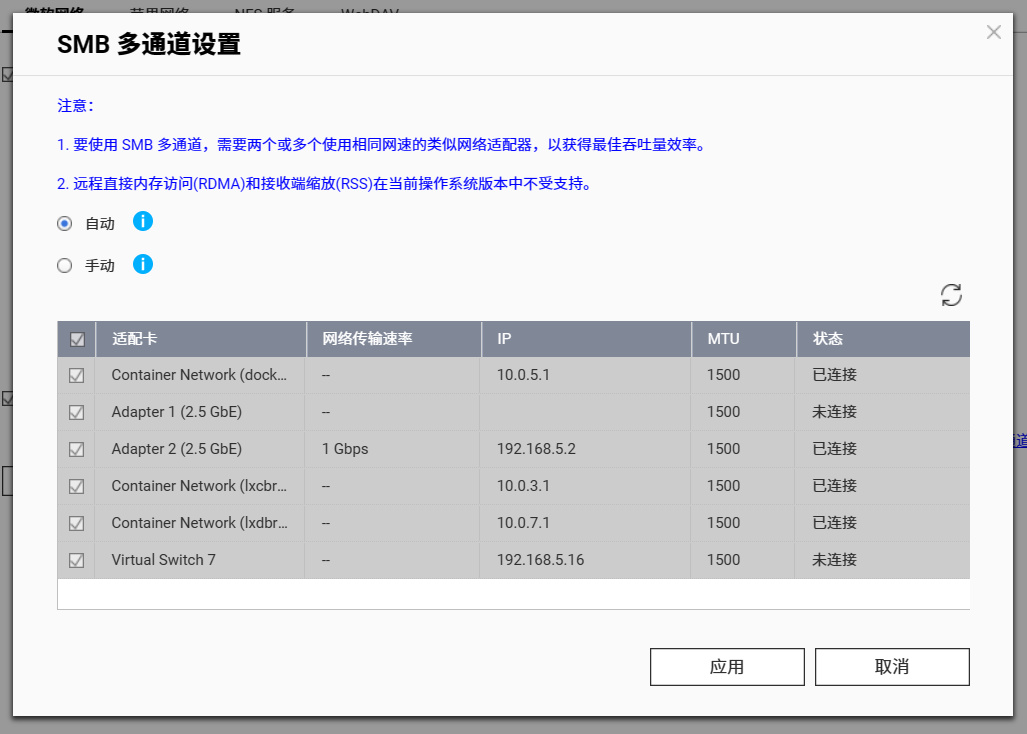Click the 取消 button
Screen dimensions: 1027x734
892,667
